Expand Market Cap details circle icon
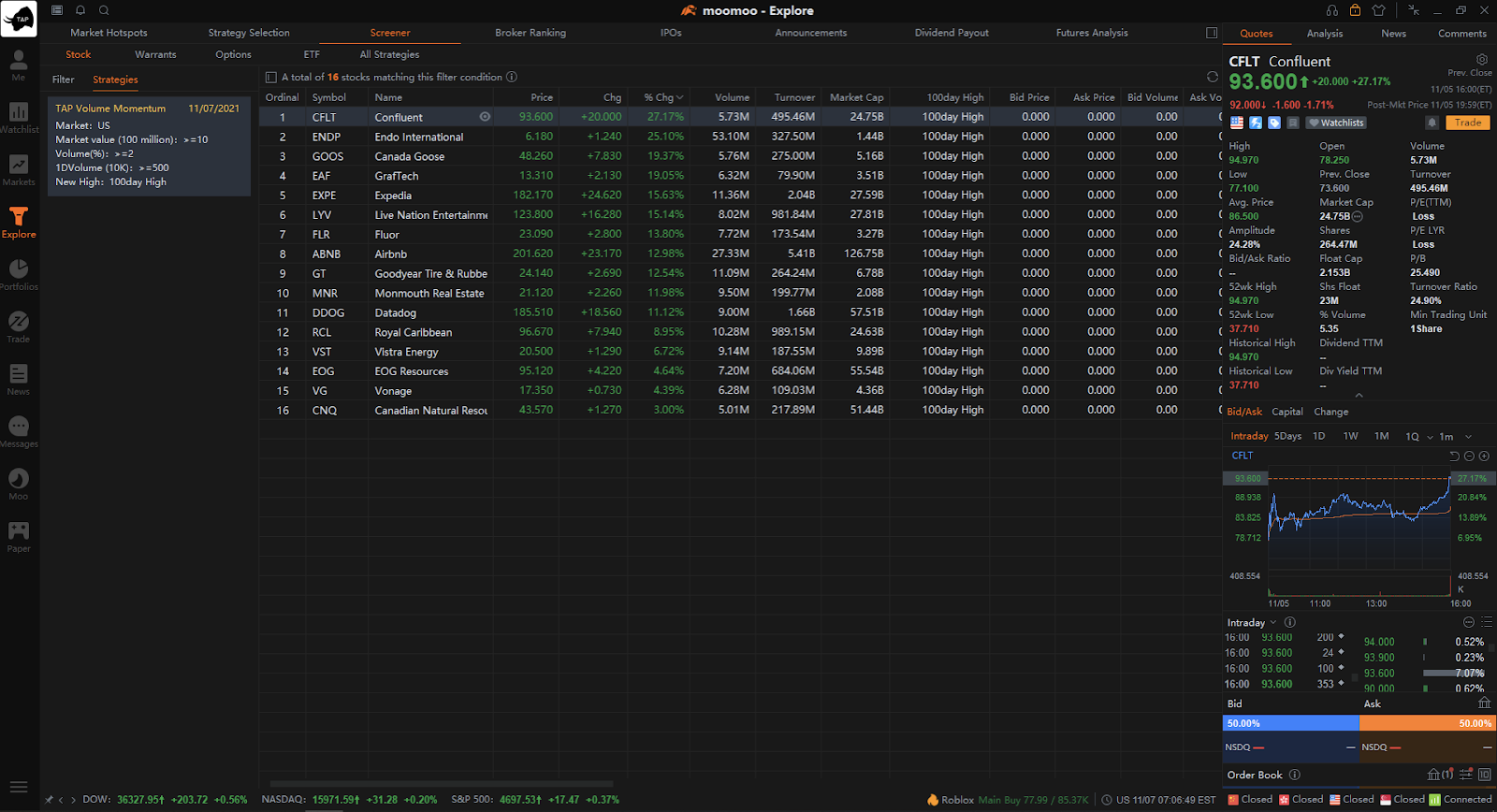Image resolution: width=1497 pixels, height=812 pixels. 1358,216
